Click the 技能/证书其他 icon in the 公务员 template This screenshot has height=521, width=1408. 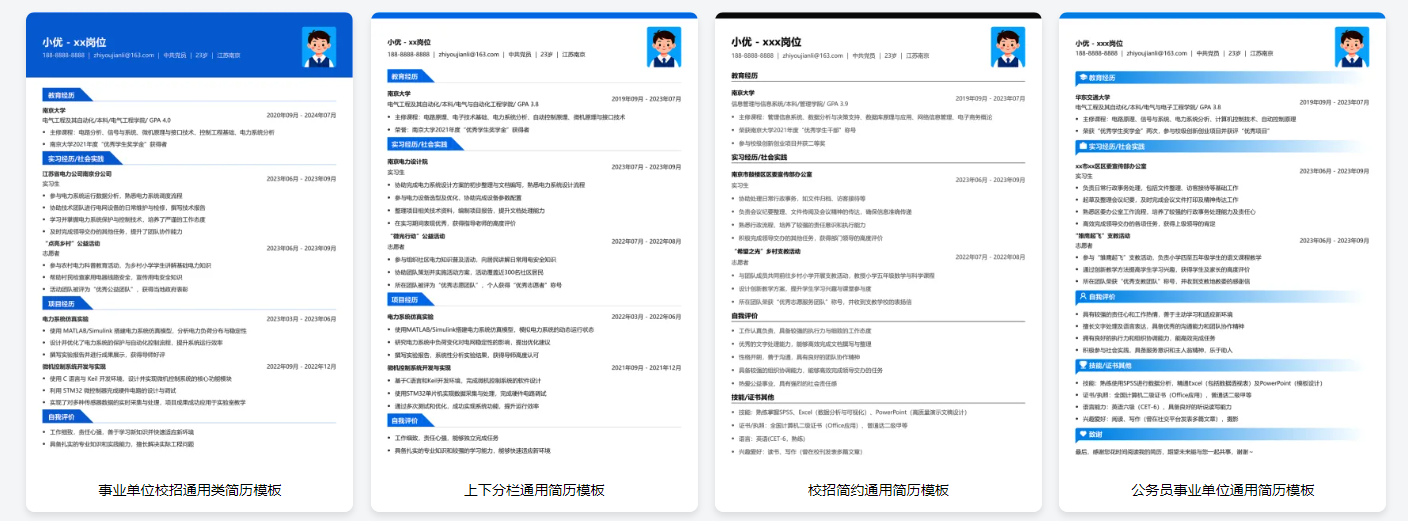[x=1082, y=366]
